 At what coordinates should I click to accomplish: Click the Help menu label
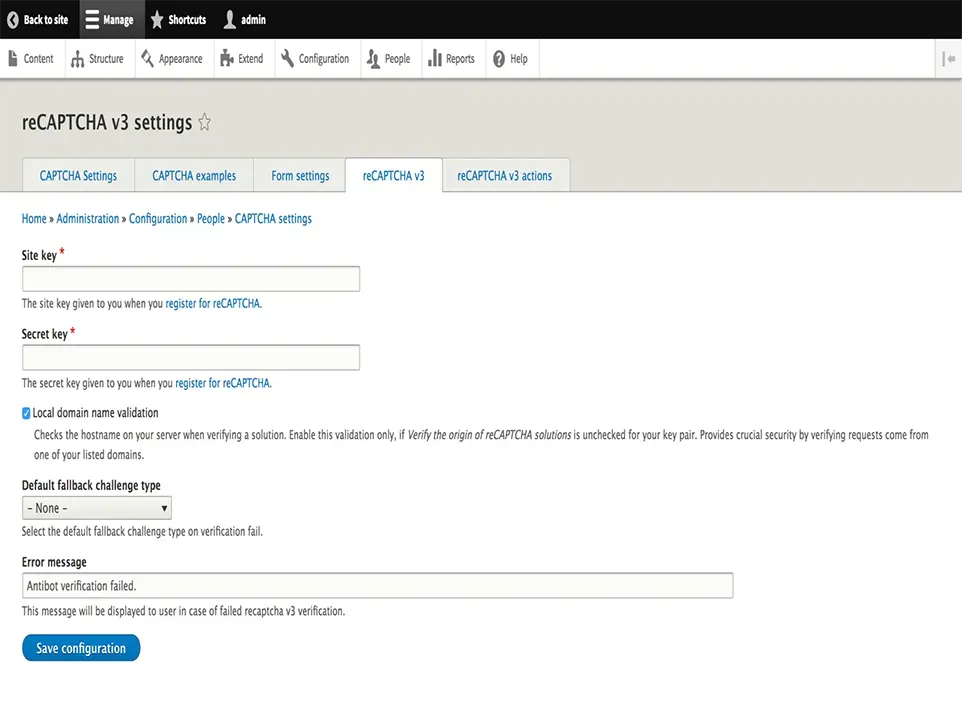[x=518, y=59]
